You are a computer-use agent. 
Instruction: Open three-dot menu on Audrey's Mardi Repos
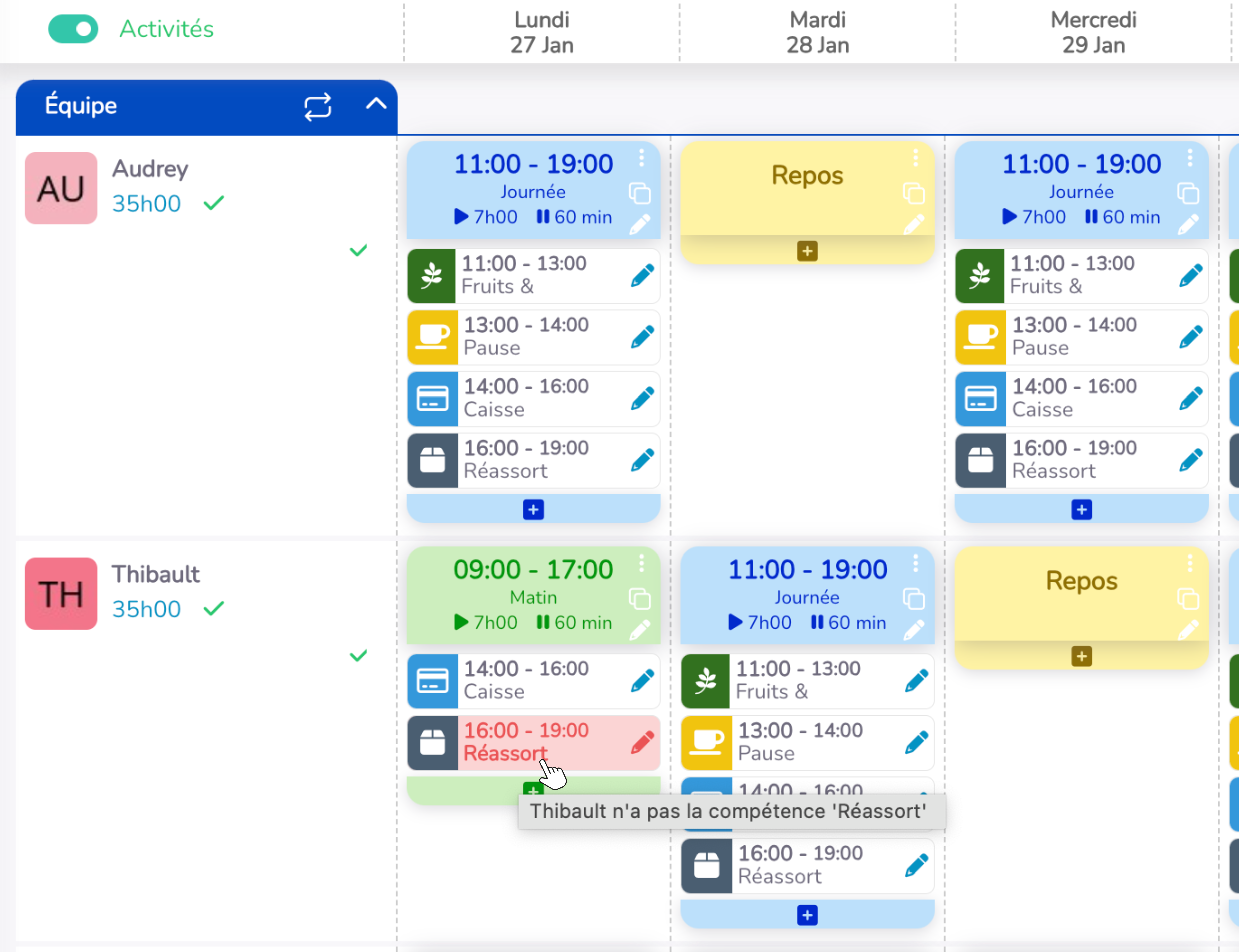(915, 158)
